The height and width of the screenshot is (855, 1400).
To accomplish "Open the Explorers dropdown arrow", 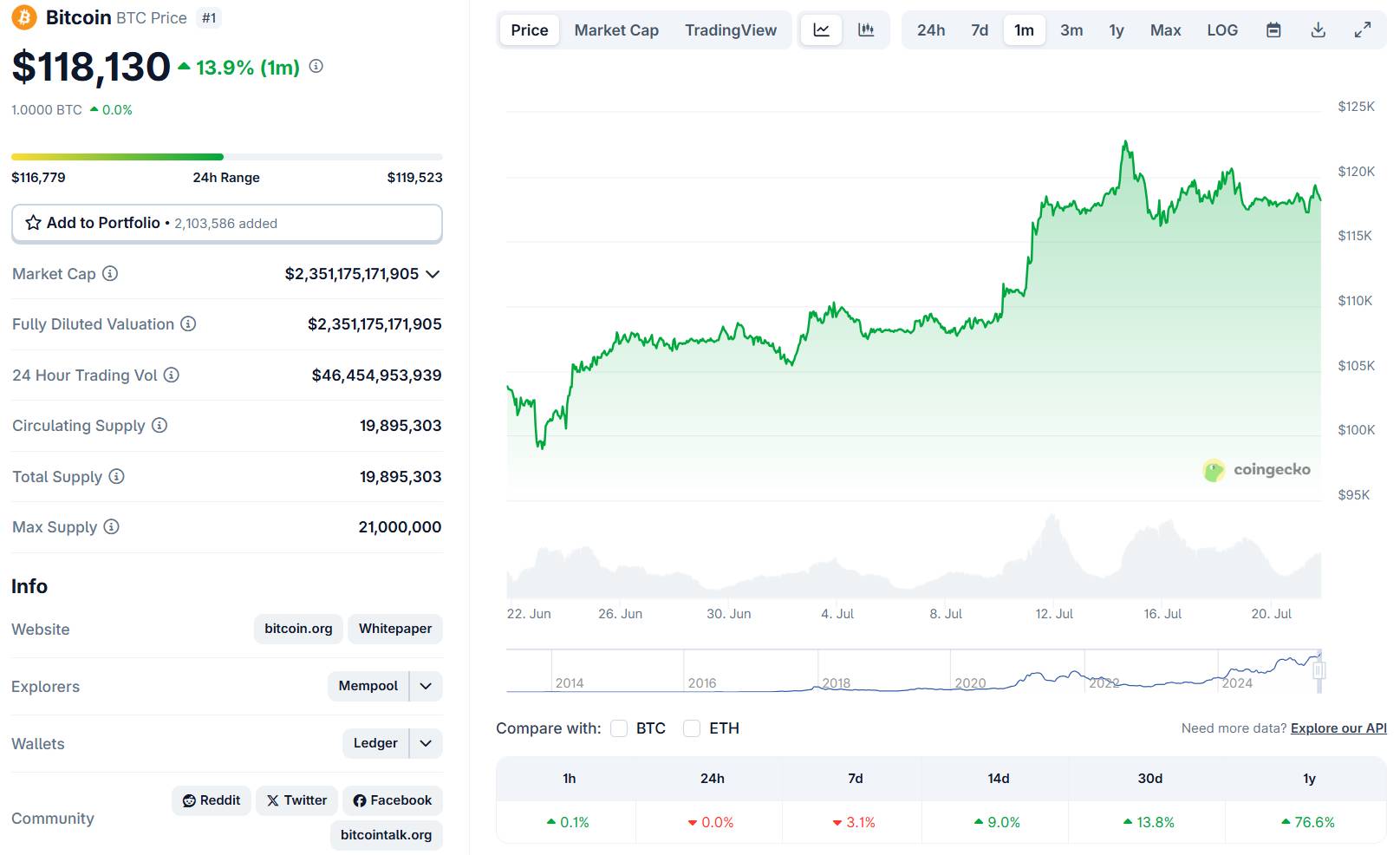I will point(426,686).
